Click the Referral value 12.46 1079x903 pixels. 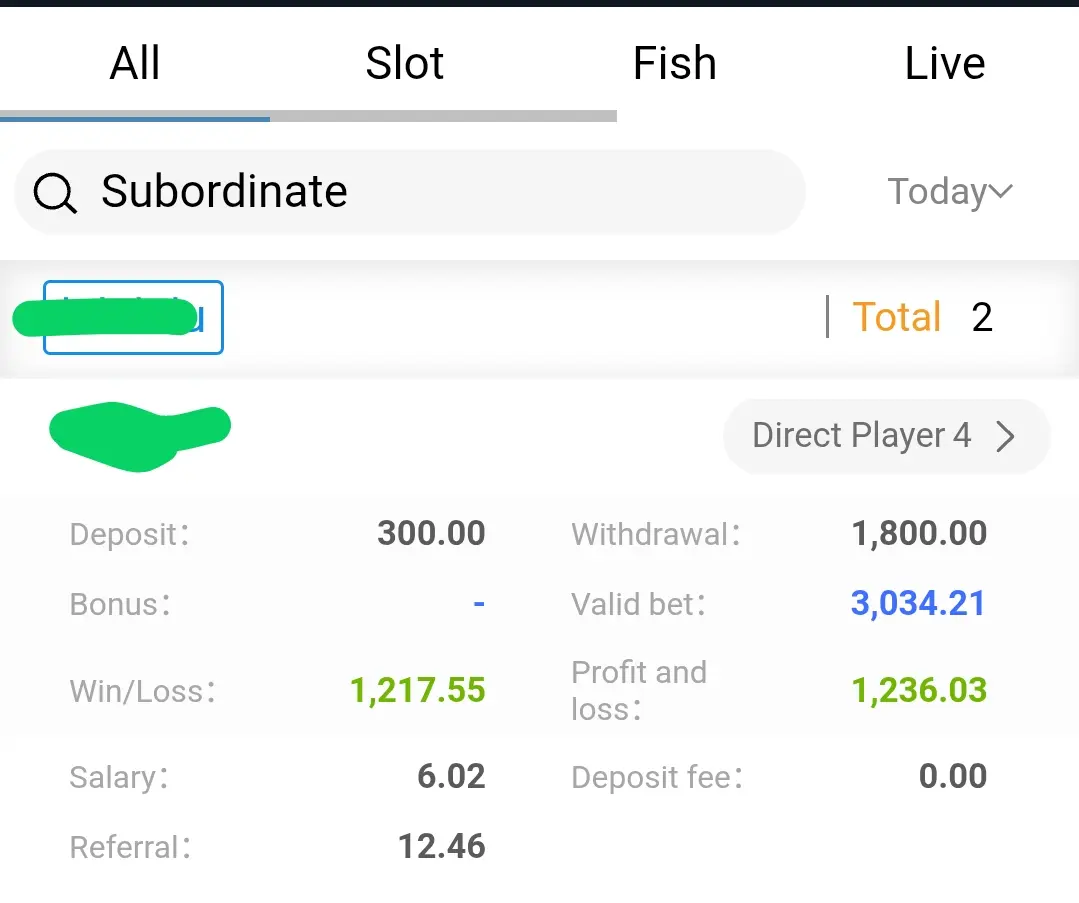tap(442, 847)
